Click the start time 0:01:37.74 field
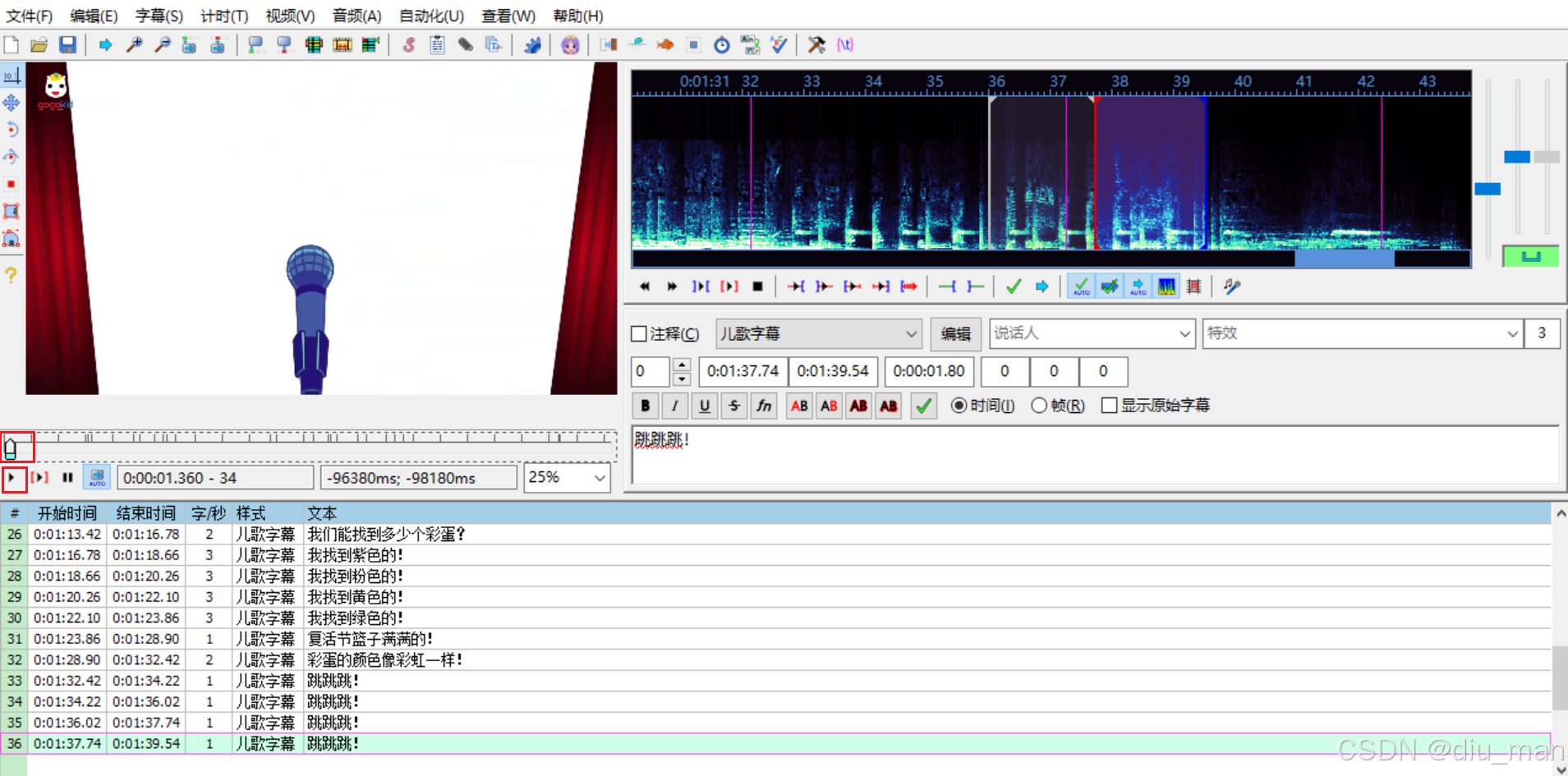The image size is (1568, 776). tap(743, 371)
